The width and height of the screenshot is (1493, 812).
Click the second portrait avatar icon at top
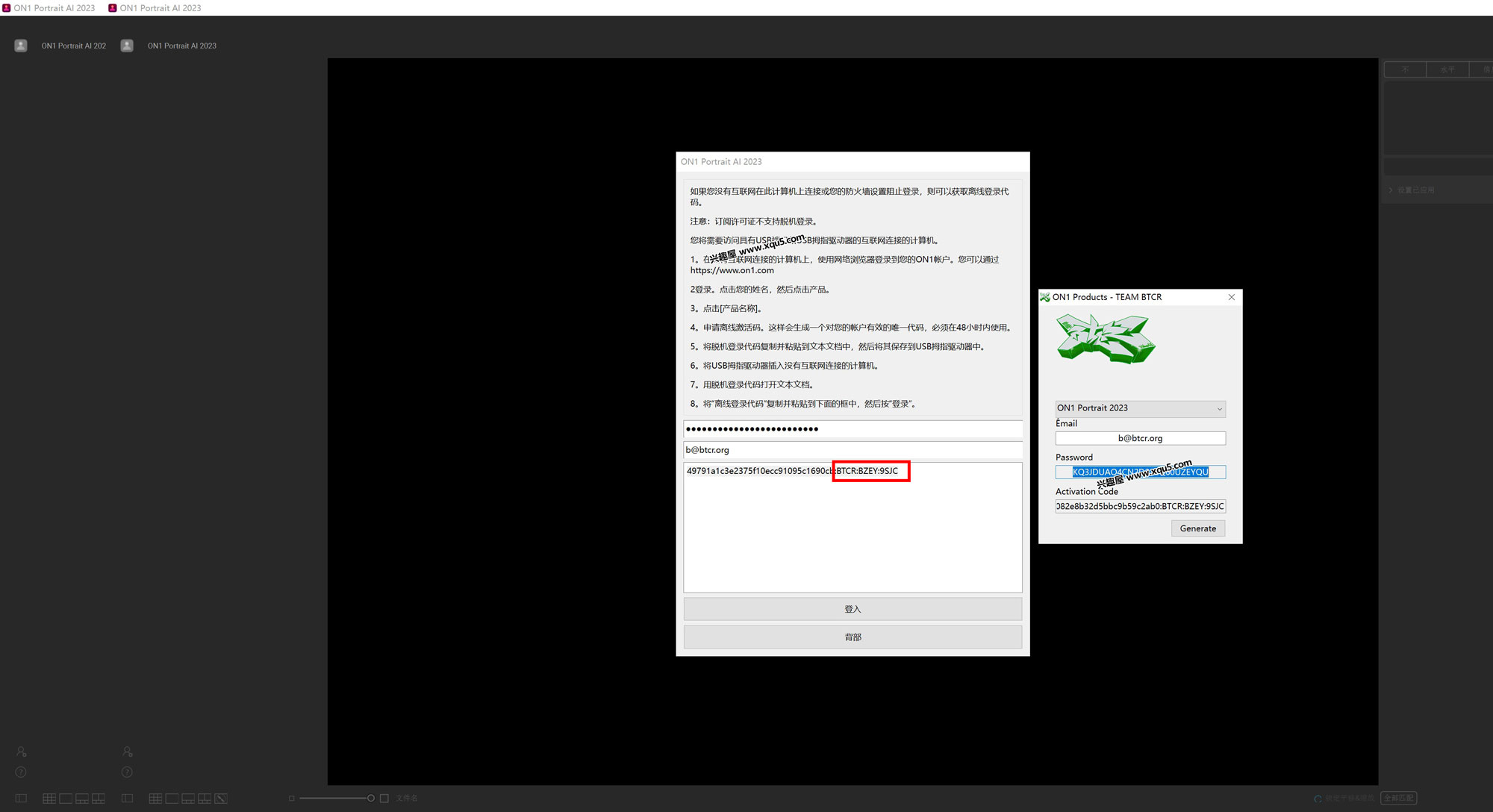127,46
